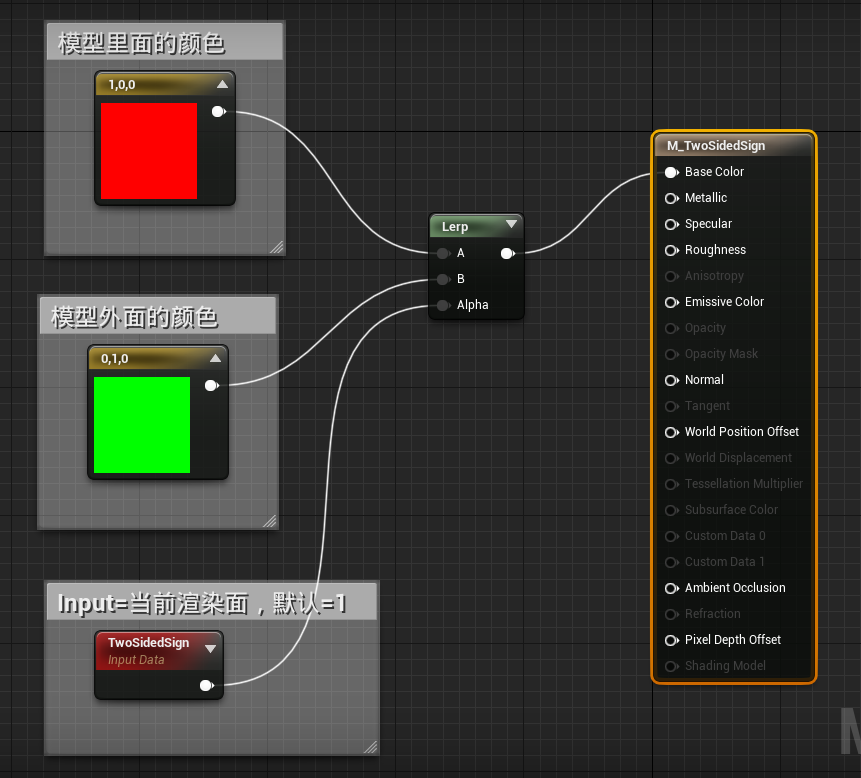Click the Pixel Depth Offset pin
Screen dimensions: 861x778
[x=671, y=640]
